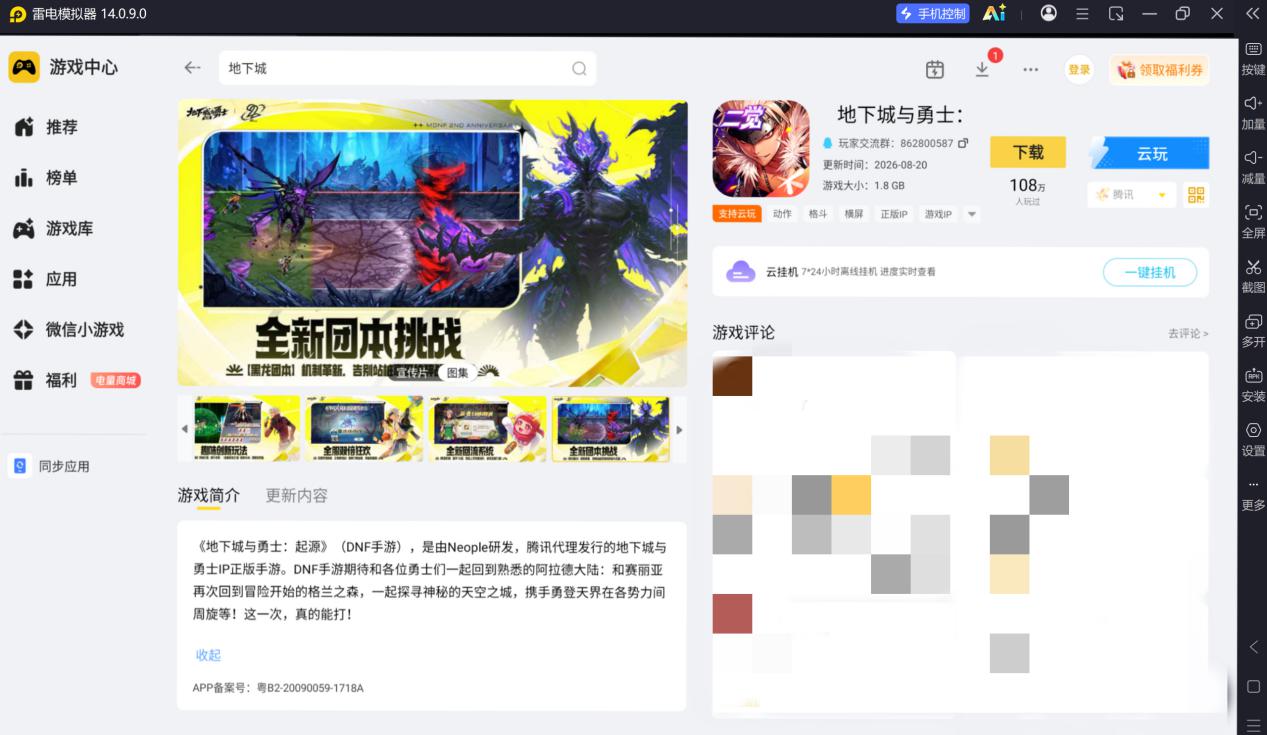Collapse the right sidebar with double chevron
Viewport: 1267px width, 735px height.
(1252, 13)
